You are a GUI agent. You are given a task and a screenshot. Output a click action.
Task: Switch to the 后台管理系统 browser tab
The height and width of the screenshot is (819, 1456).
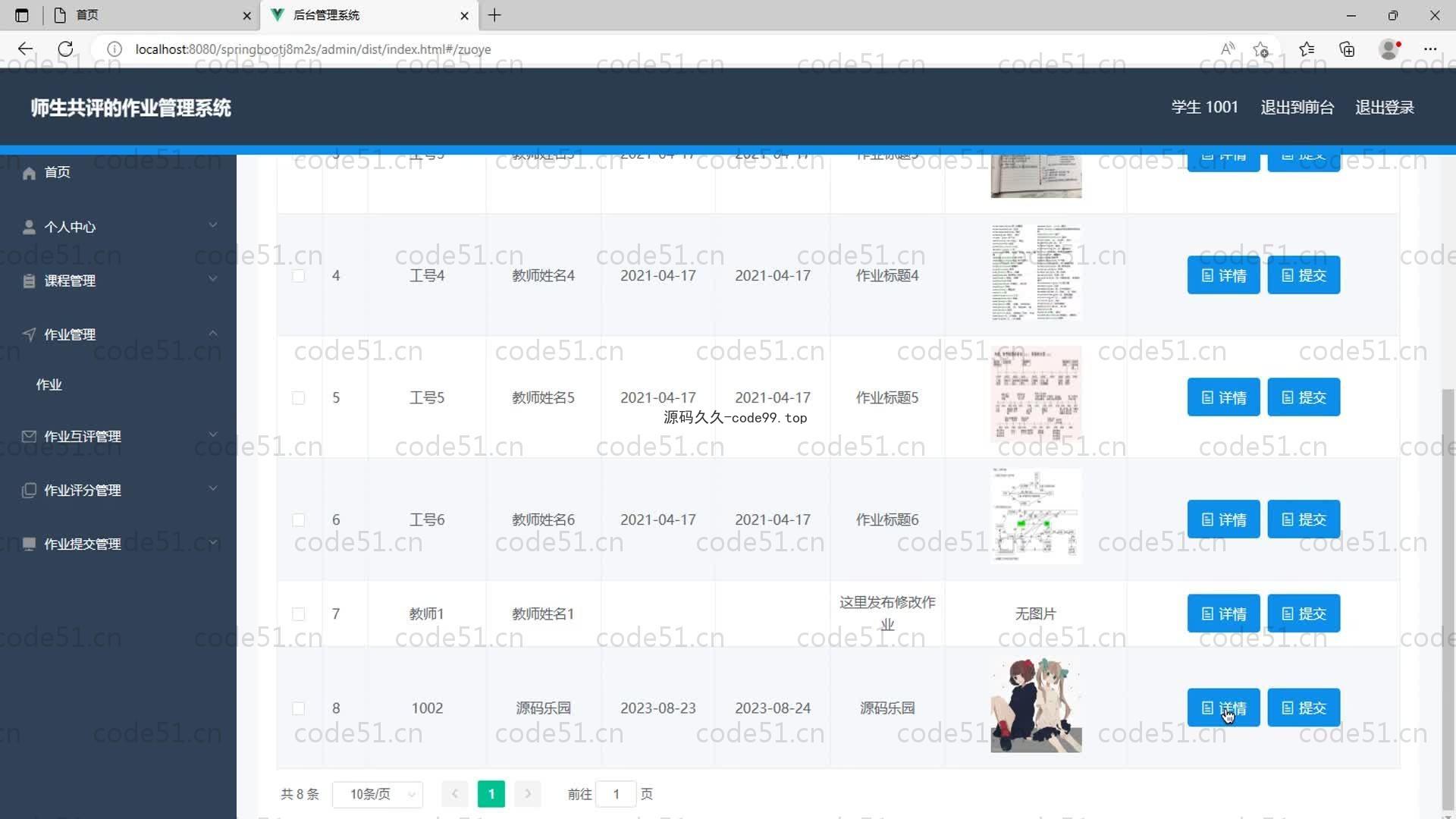pos(369,15)
